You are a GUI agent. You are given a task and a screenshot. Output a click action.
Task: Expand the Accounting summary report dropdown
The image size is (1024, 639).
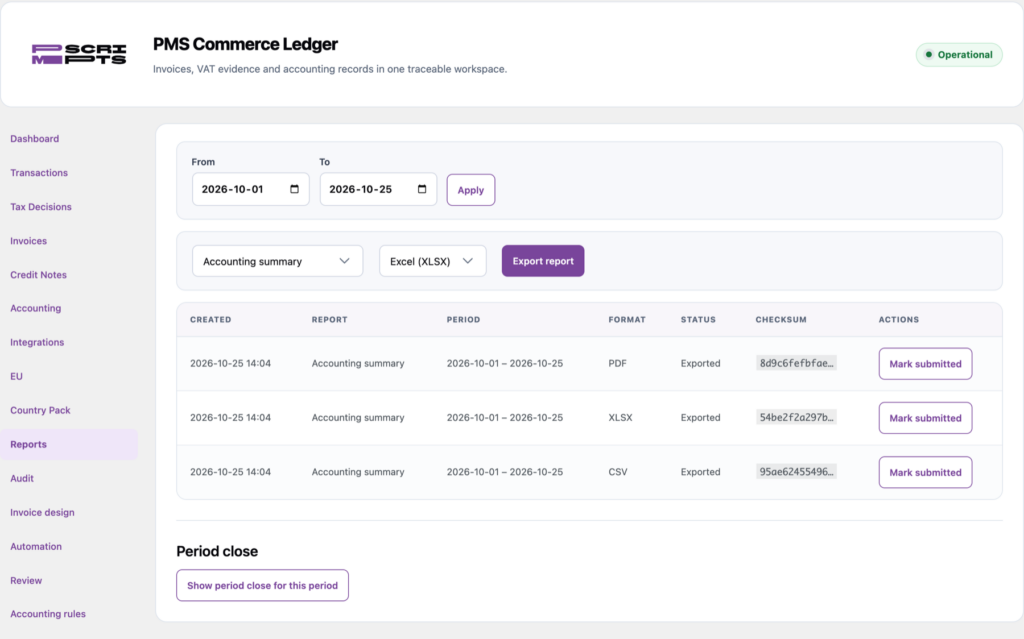tap(278, 261)
